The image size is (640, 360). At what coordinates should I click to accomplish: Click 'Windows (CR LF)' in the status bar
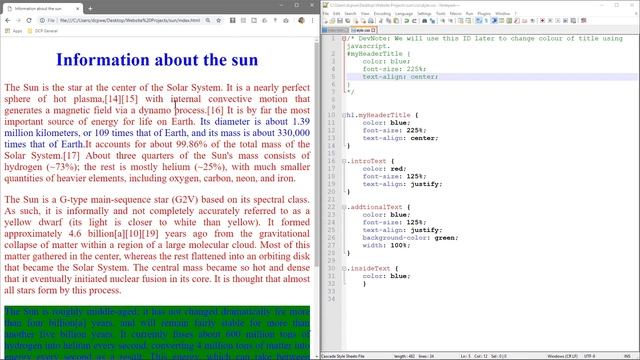[562, 356]
